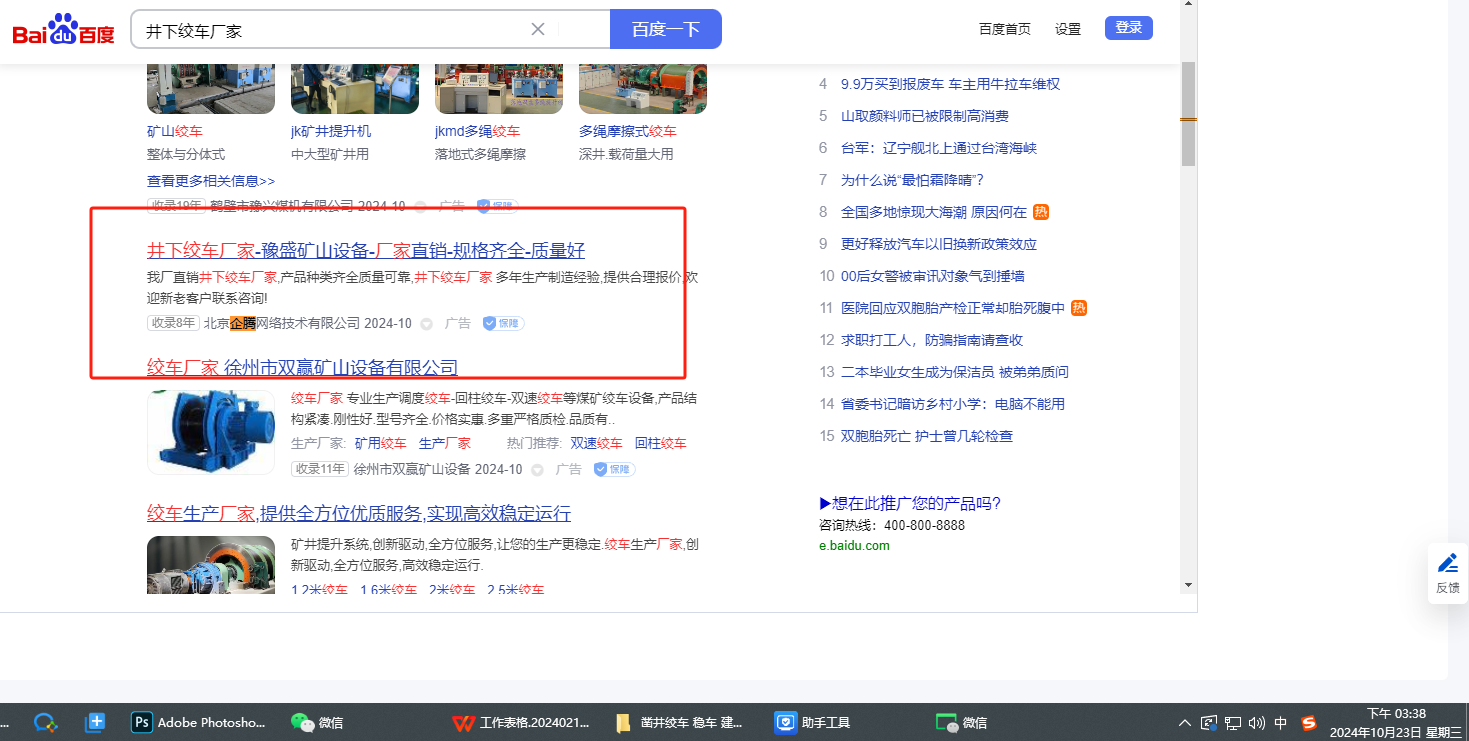The width and height of the screenshot is (1469, 741).
Task: Open hot topic 医院回应双胞胎产检正常却胎死腹中
Action: [x=953, y=308]
